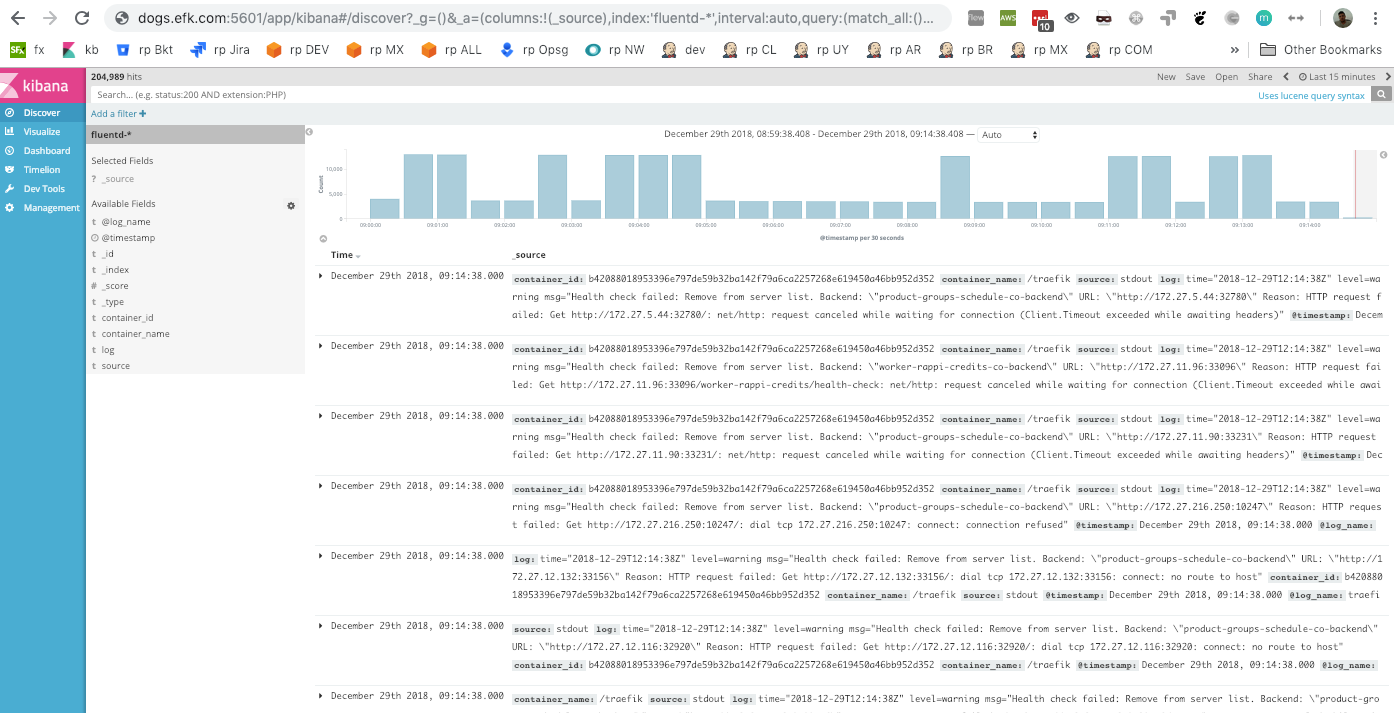Image resolution: width=1394 pixels, height=713 pixels.
Task: Click the _index field
Action: (115, 270)
